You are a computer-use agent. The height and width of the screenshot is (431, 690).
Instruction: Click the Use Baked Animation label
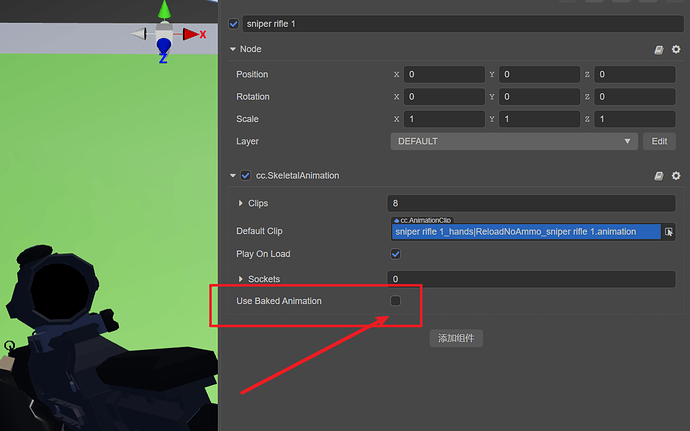point(279,301)
